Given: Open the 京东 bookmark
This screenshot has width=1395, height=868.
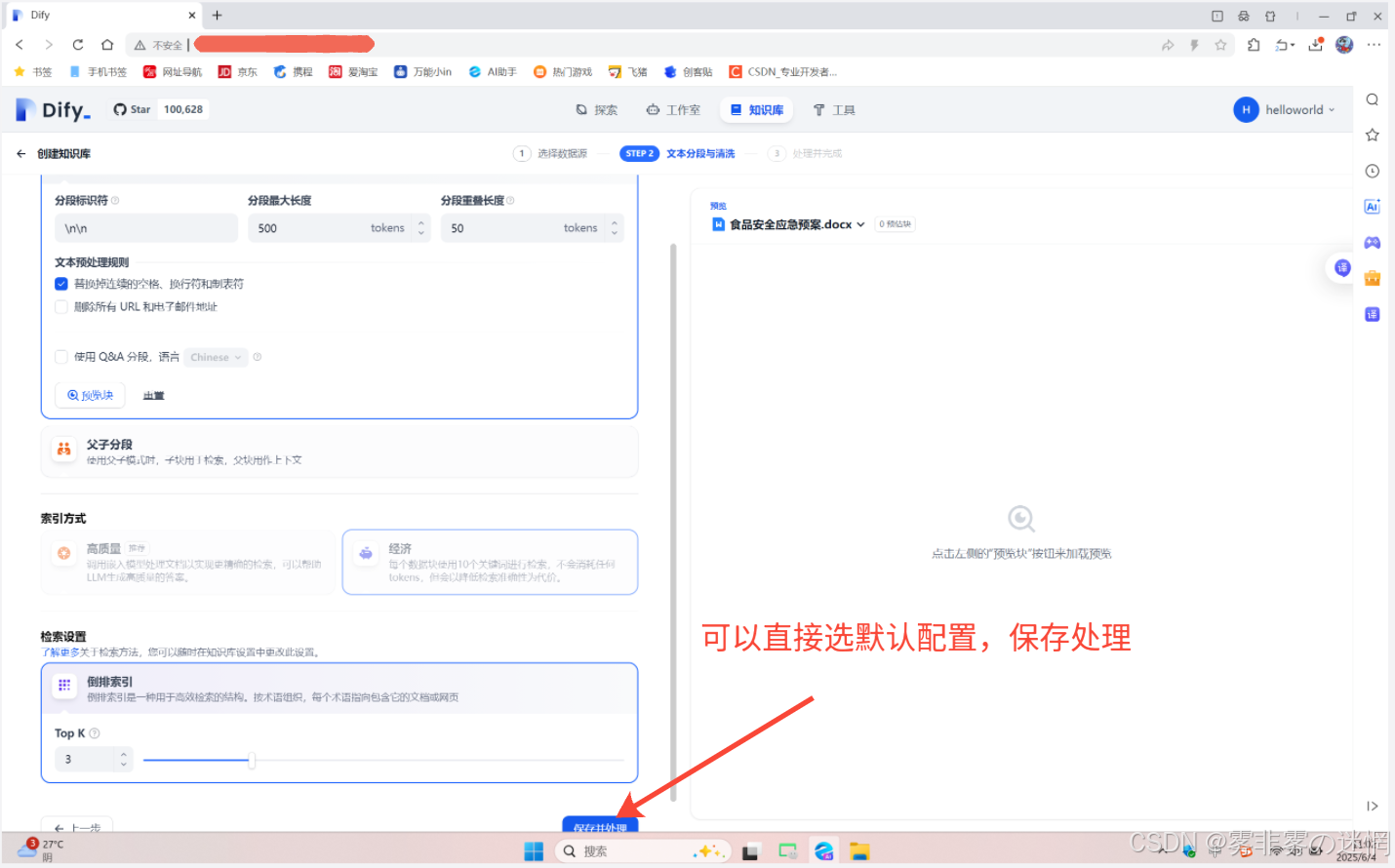Looking at the screenshot, I should coord(238,72).
